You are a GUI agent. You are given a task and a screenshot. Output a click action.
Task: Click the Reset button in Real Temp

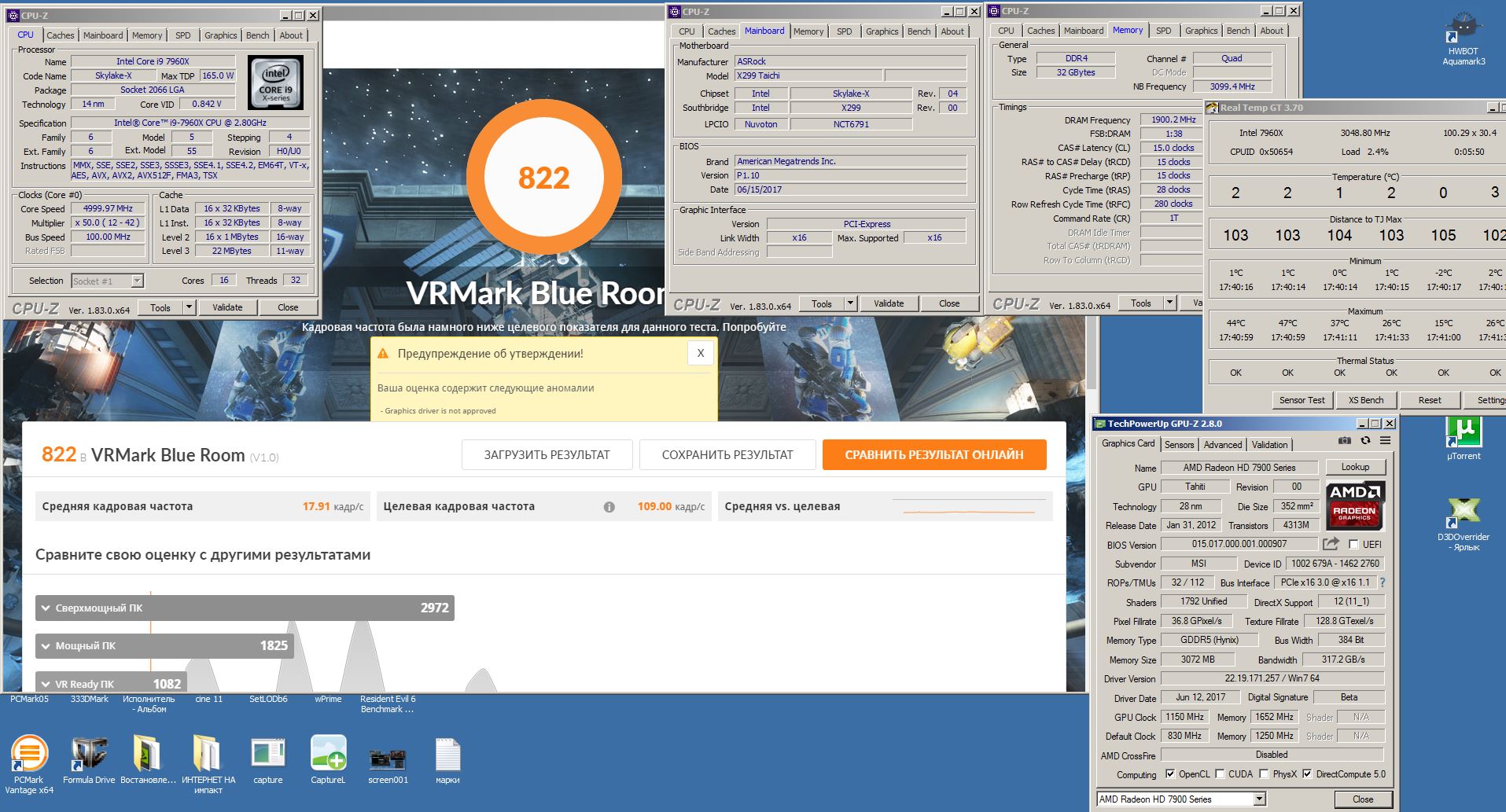pyautogui.click(x=1430, y=400)
